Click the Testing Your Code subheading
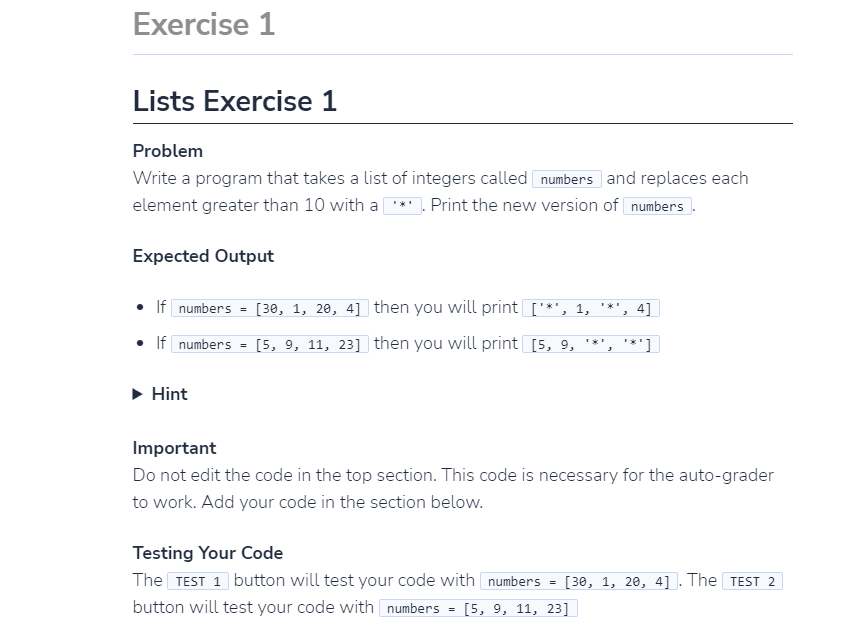The image size is (841, 631). [208, 553]
